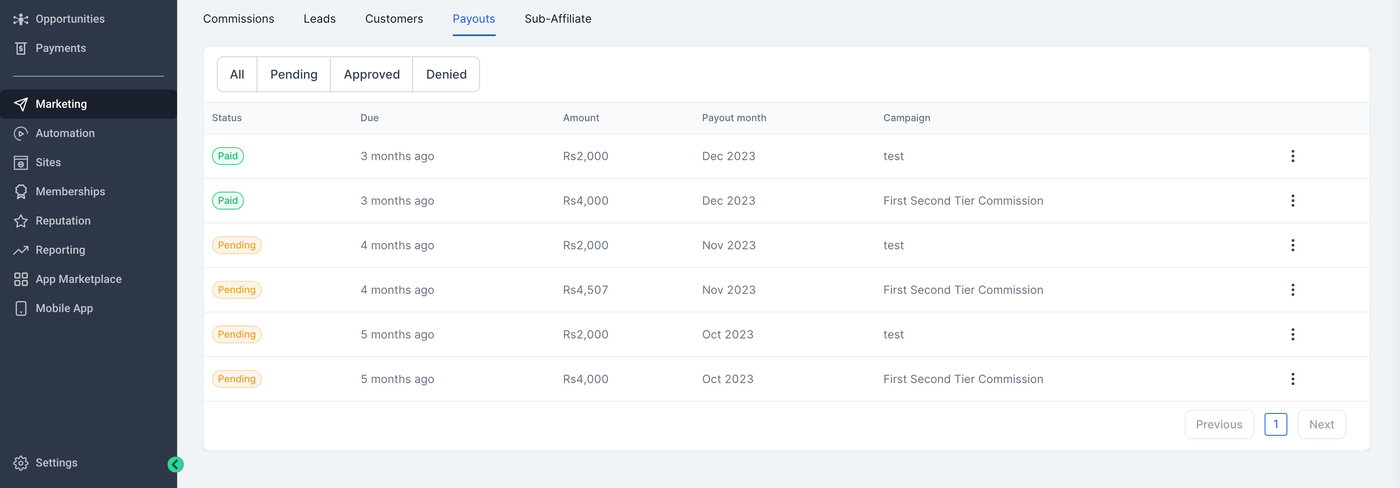Click the Memberships badge icon
The image size is (1400, 488).
pos(21,191)
